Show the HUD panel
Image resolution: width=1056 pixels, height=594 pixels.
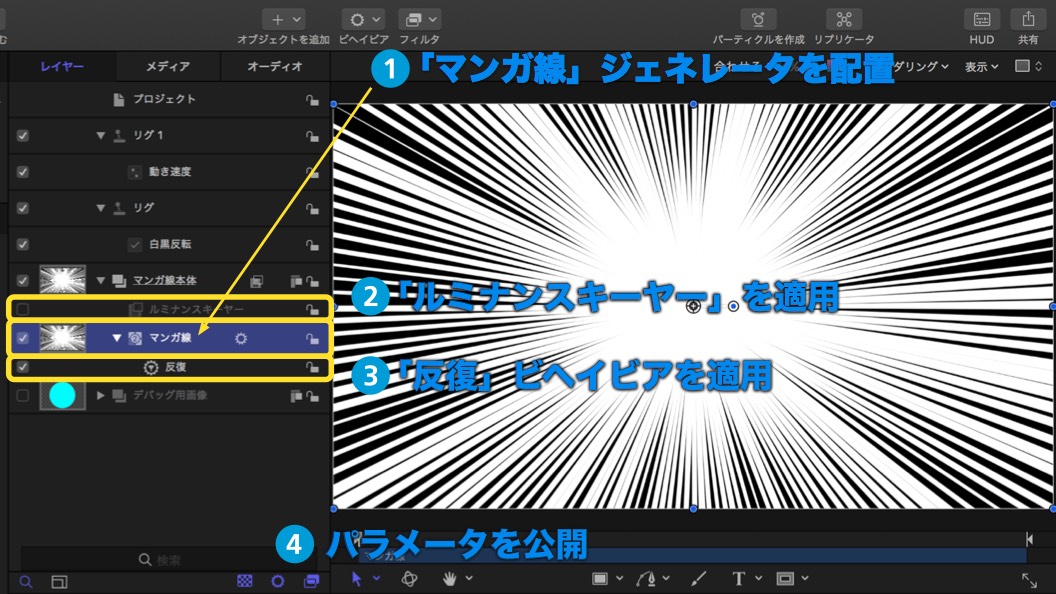coord(982,20)
